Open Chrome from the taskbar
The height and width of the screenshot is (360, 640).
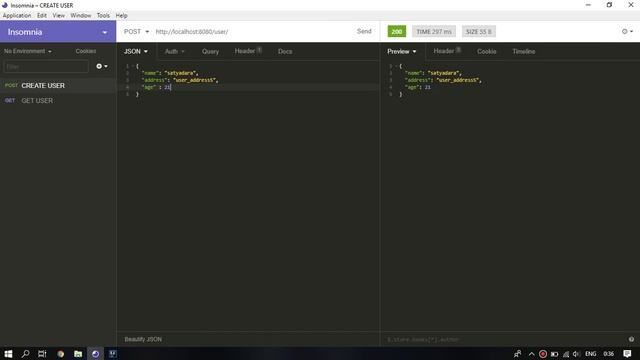tap(60, 354)
